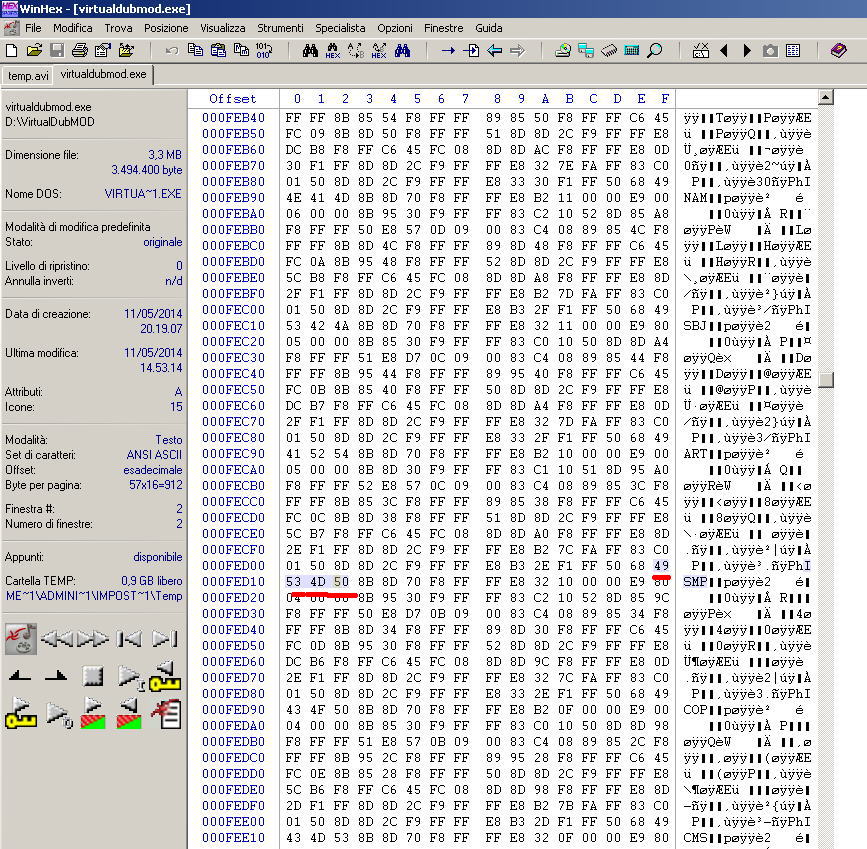Click the Find Hex Values binoculars icon
Screen dimensions: 867x849
click(x=332, y=50)
